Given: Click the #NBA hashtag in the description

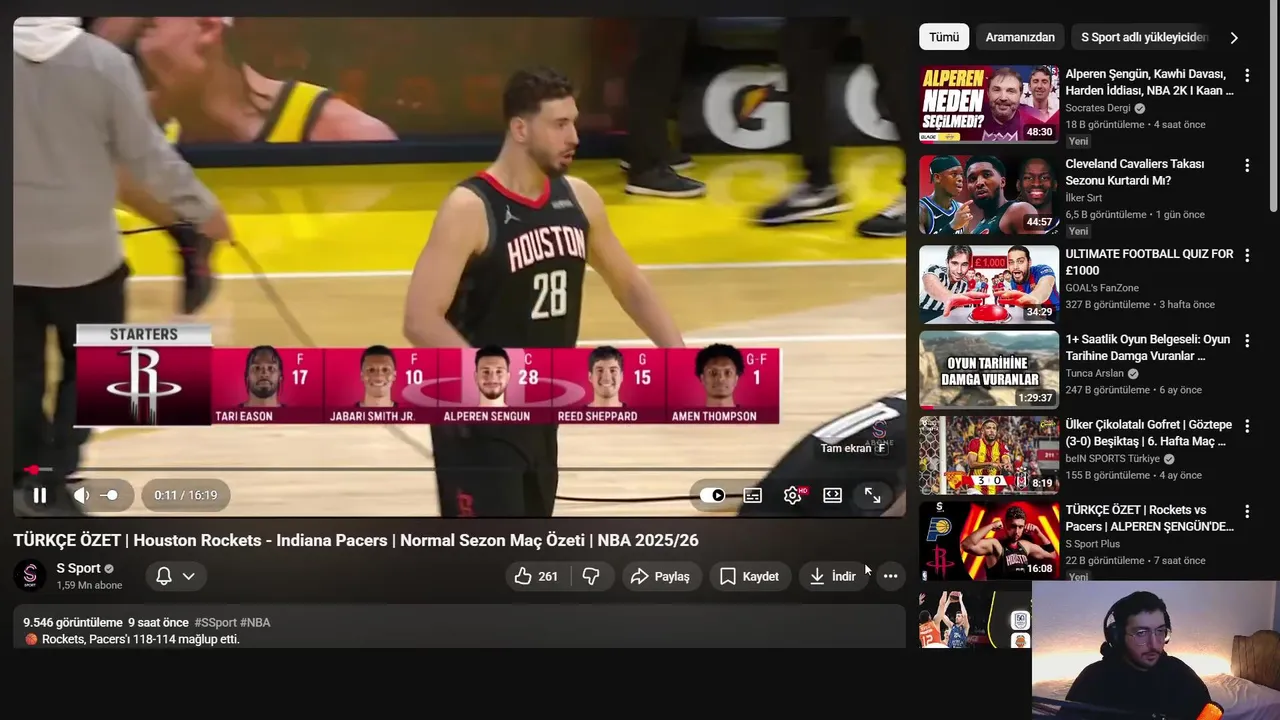Looking at the screenshot, I should (255, 622).
